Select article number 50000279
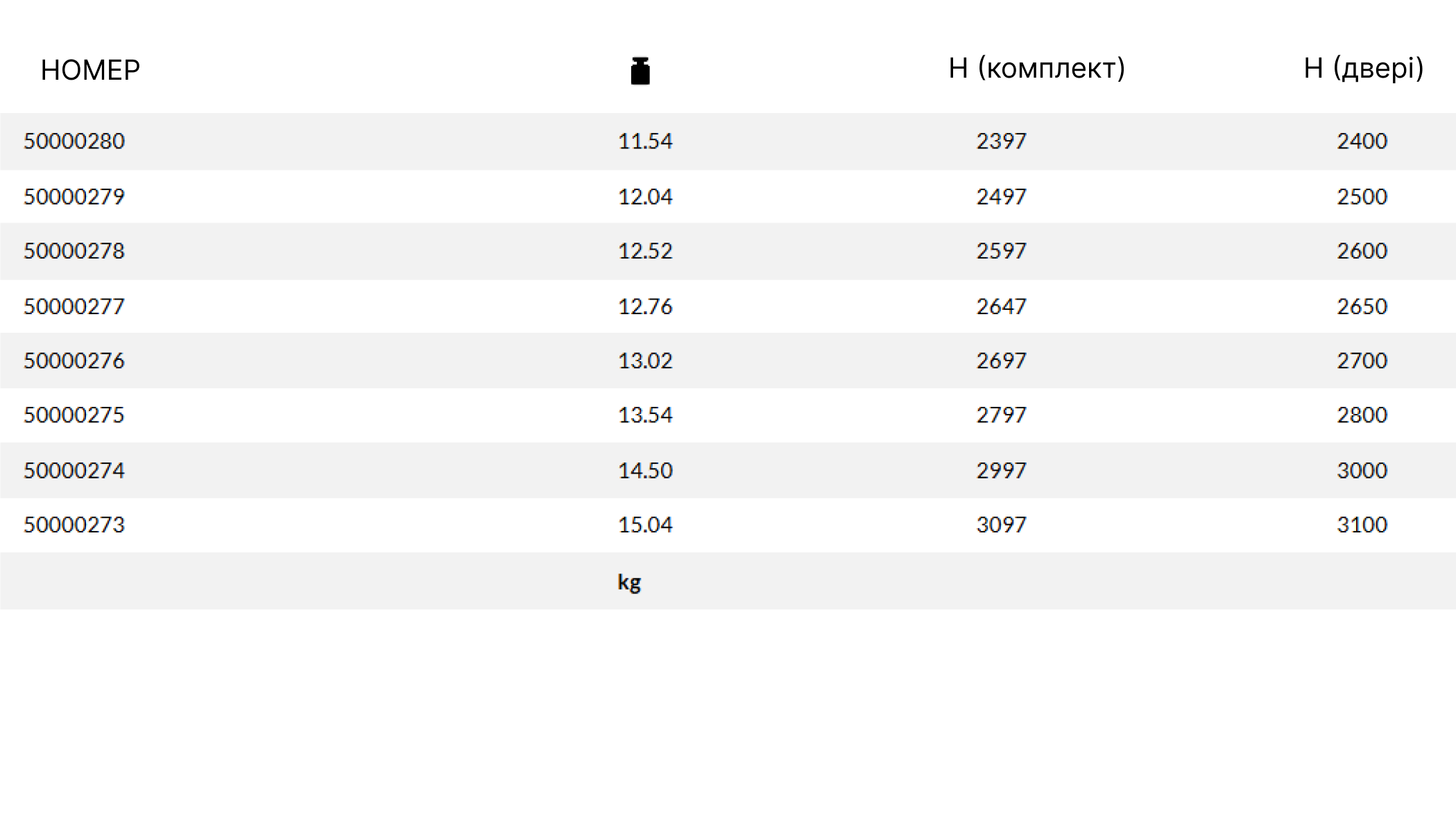The width and height of the screenshot is (1456, 832). tap(74, 197)
